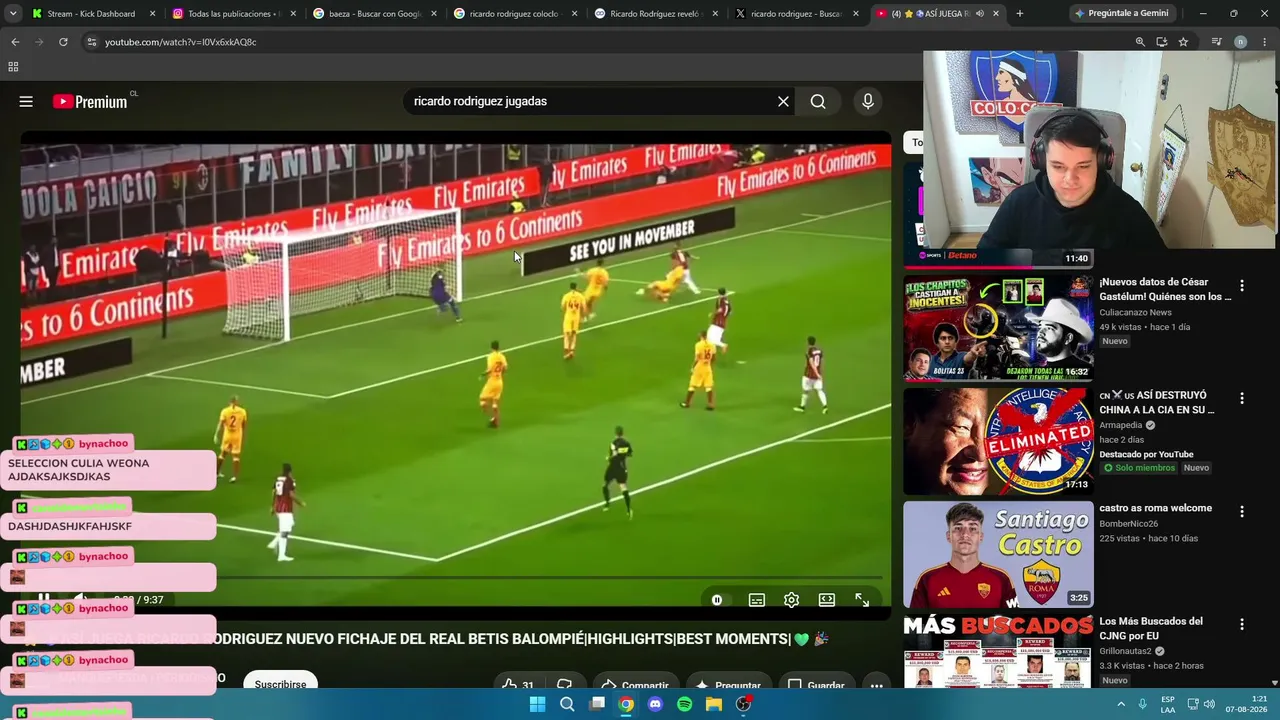
Task: Reload the current page
Action: point(63,42)
